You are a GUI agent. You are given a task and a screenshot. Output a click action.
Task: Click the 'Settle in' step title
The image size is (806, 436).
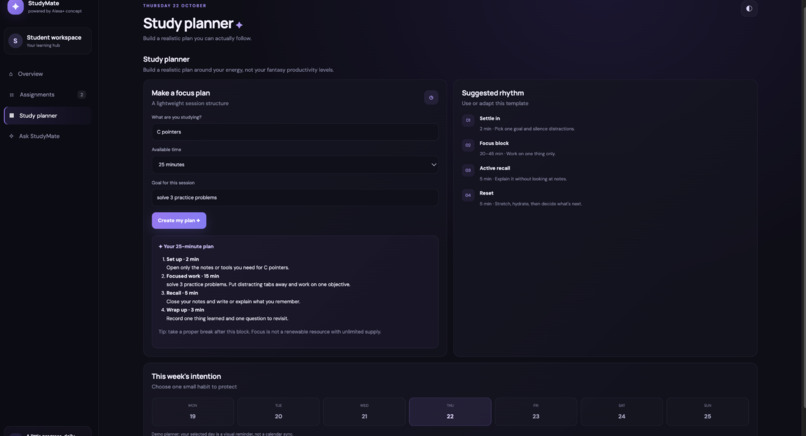pos(490,118)
